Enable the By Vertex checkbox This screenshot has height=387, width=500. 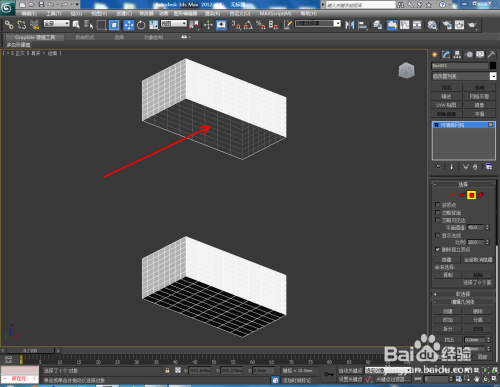(x=438, y=205)
